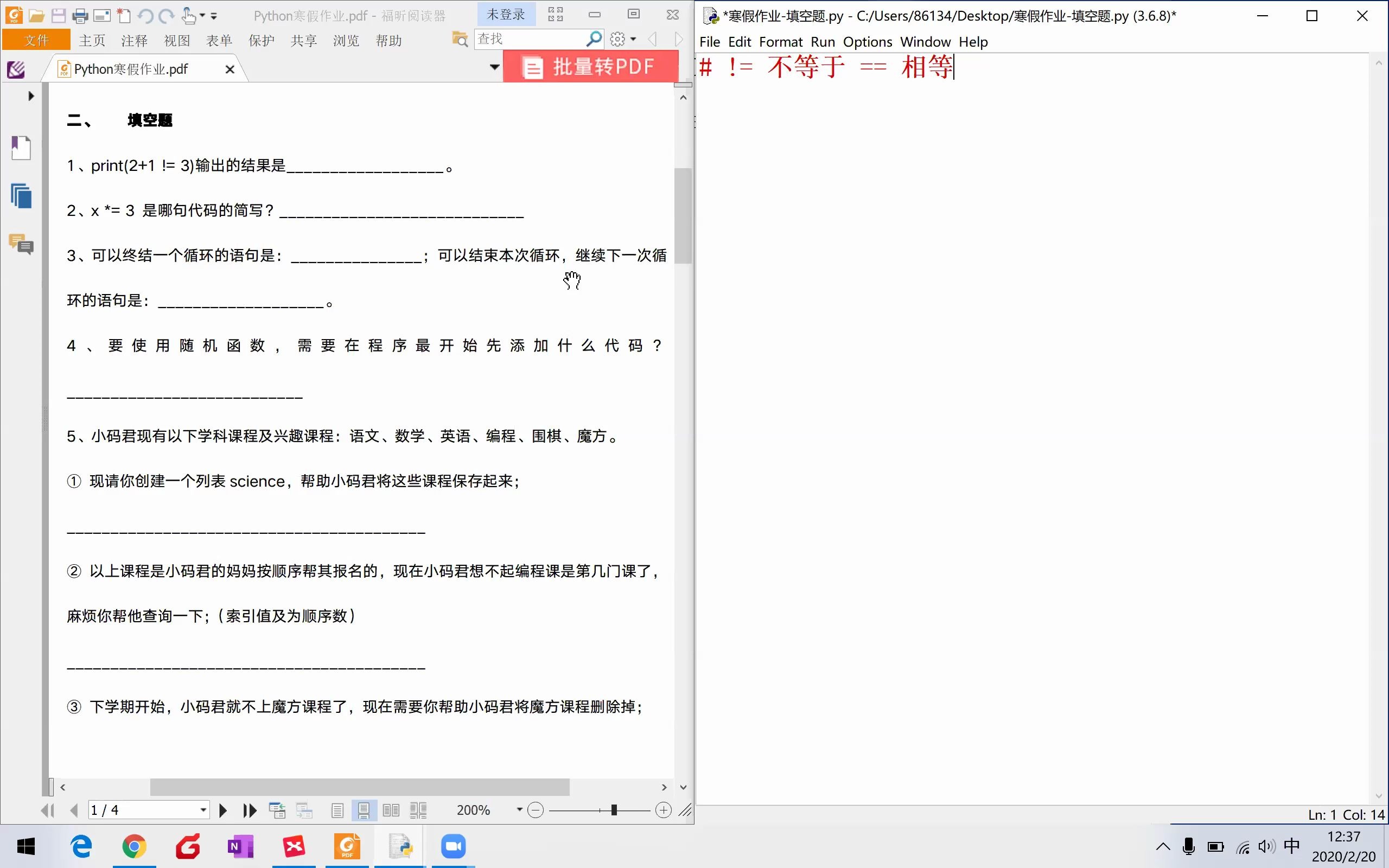Save the document with the save icon
This screenshot has height=868, width=1389.
(x=59, y=16)
